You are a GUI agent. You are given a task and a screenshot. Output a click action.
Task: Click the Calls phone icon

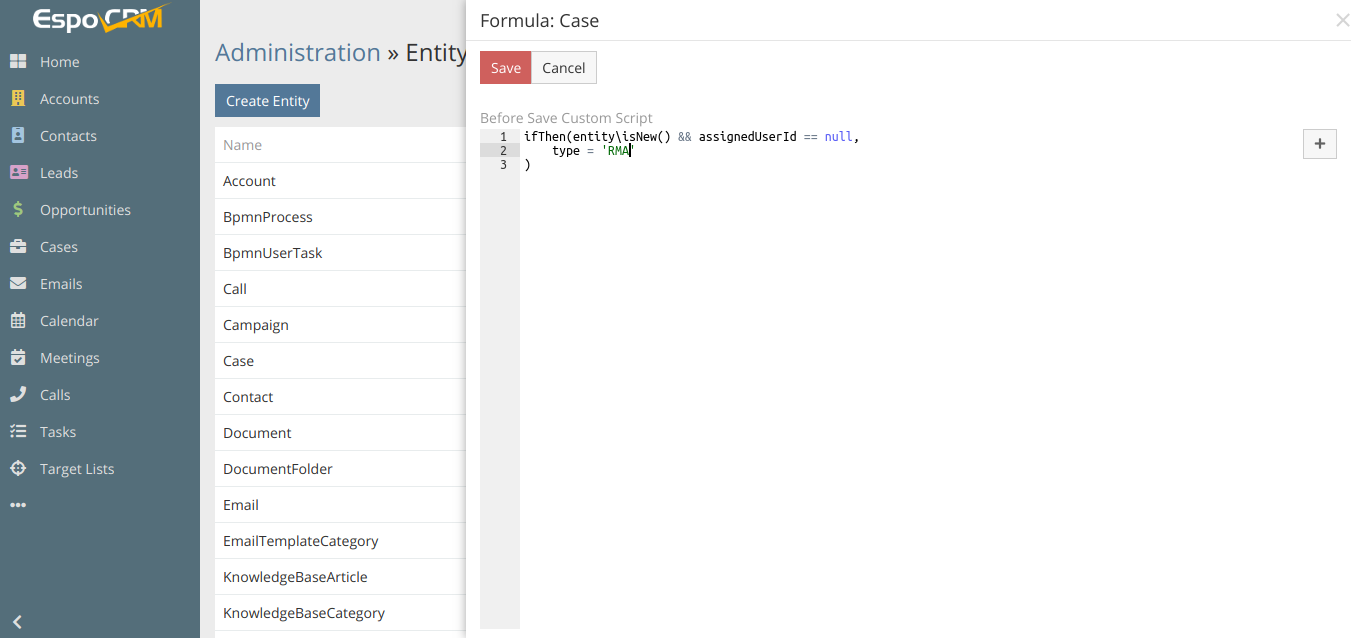[x=18, y=395]
